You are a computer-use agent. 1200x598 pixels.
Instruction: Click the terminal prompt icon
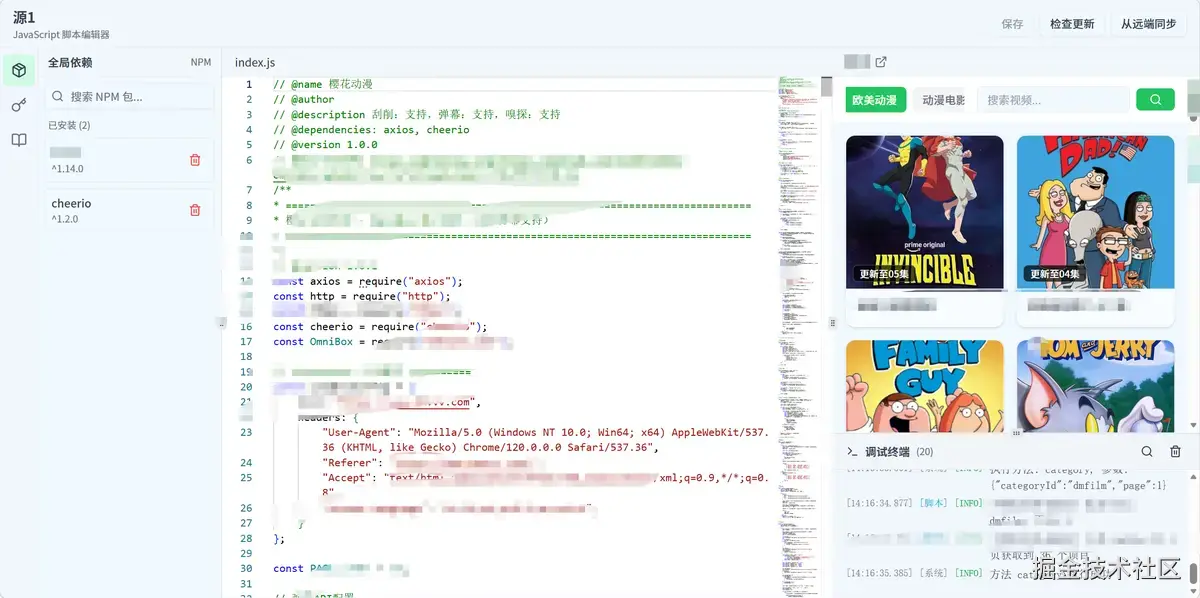tap(853, 452)
